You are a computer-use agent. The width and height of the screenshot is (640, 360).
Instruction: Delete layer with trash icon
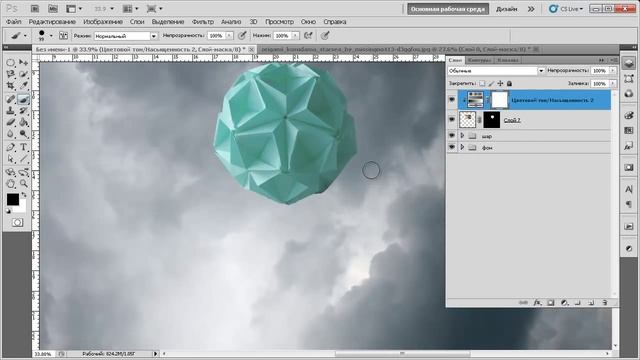pos(604,302)
